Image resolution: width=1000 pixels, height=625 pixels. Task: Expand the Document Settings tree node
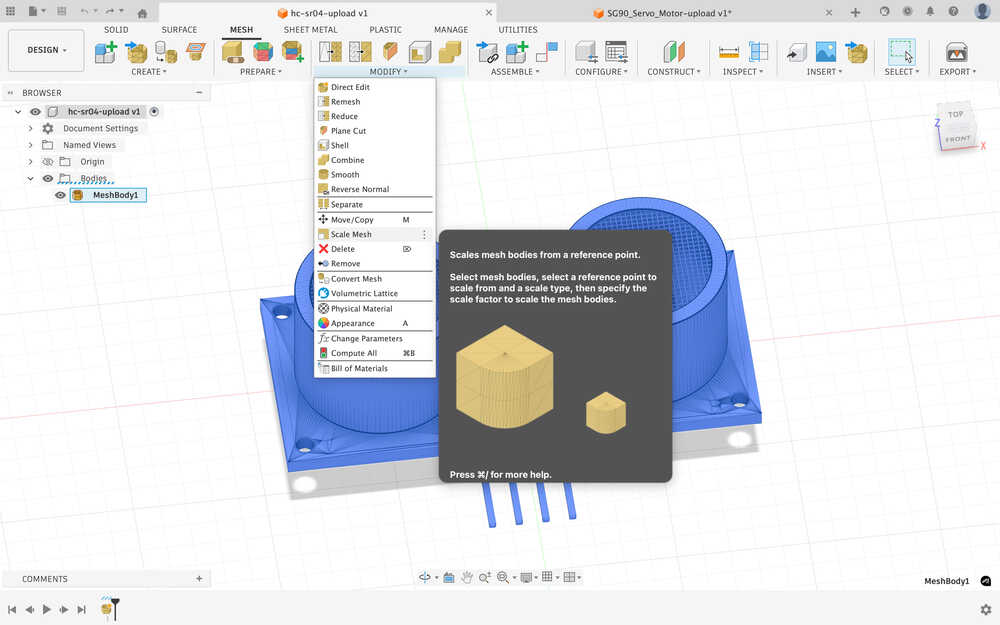point(31,129)
